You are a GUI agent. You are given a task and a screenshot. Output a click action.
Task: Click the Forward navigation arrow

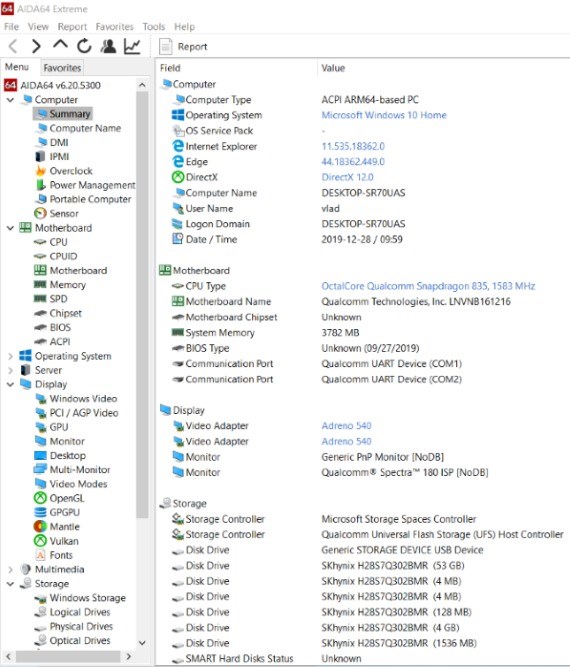click(x=37, y=46)
